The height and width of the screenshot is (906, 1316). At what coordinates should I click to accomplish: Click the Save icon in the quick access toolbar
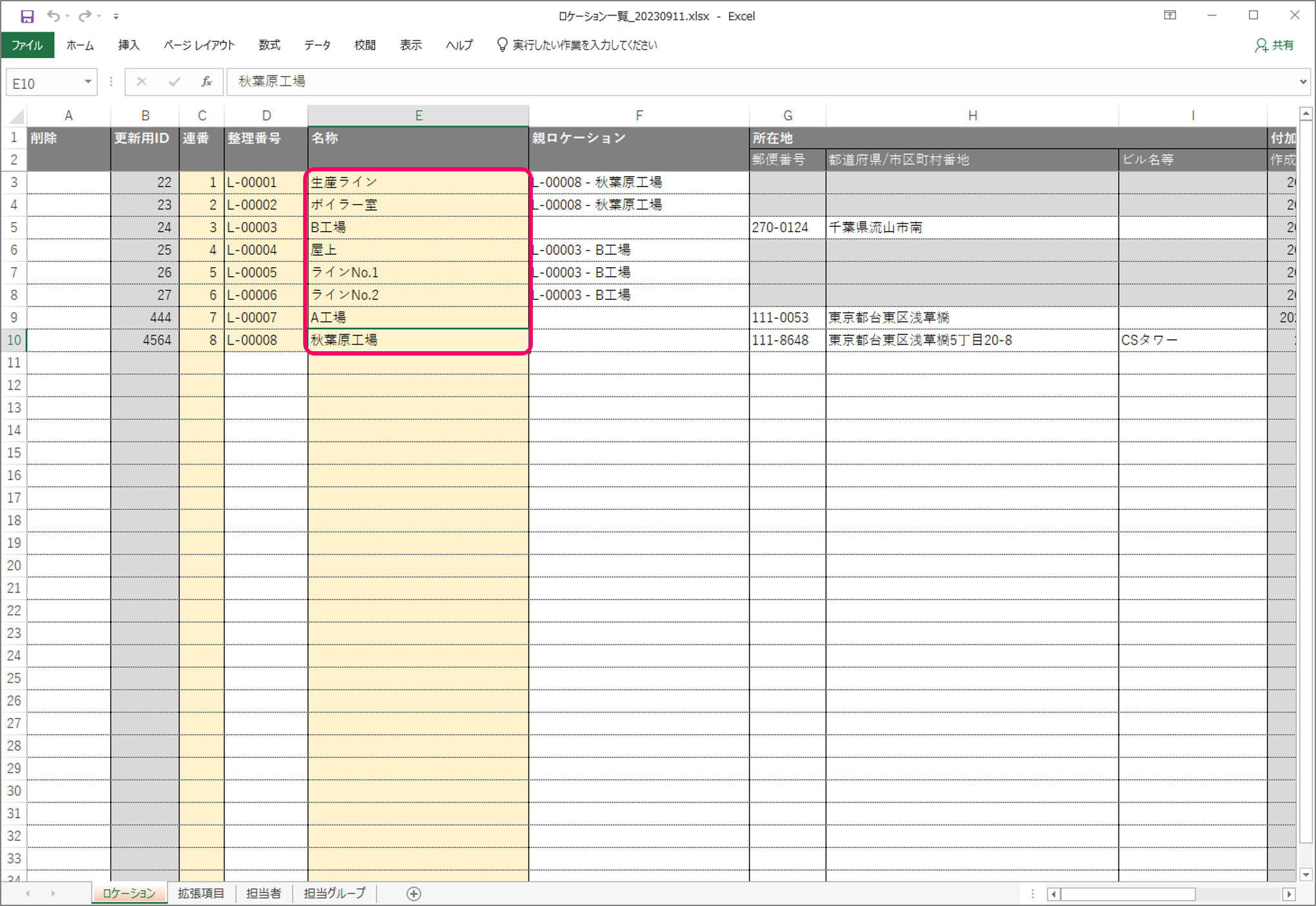coord(27,16)
